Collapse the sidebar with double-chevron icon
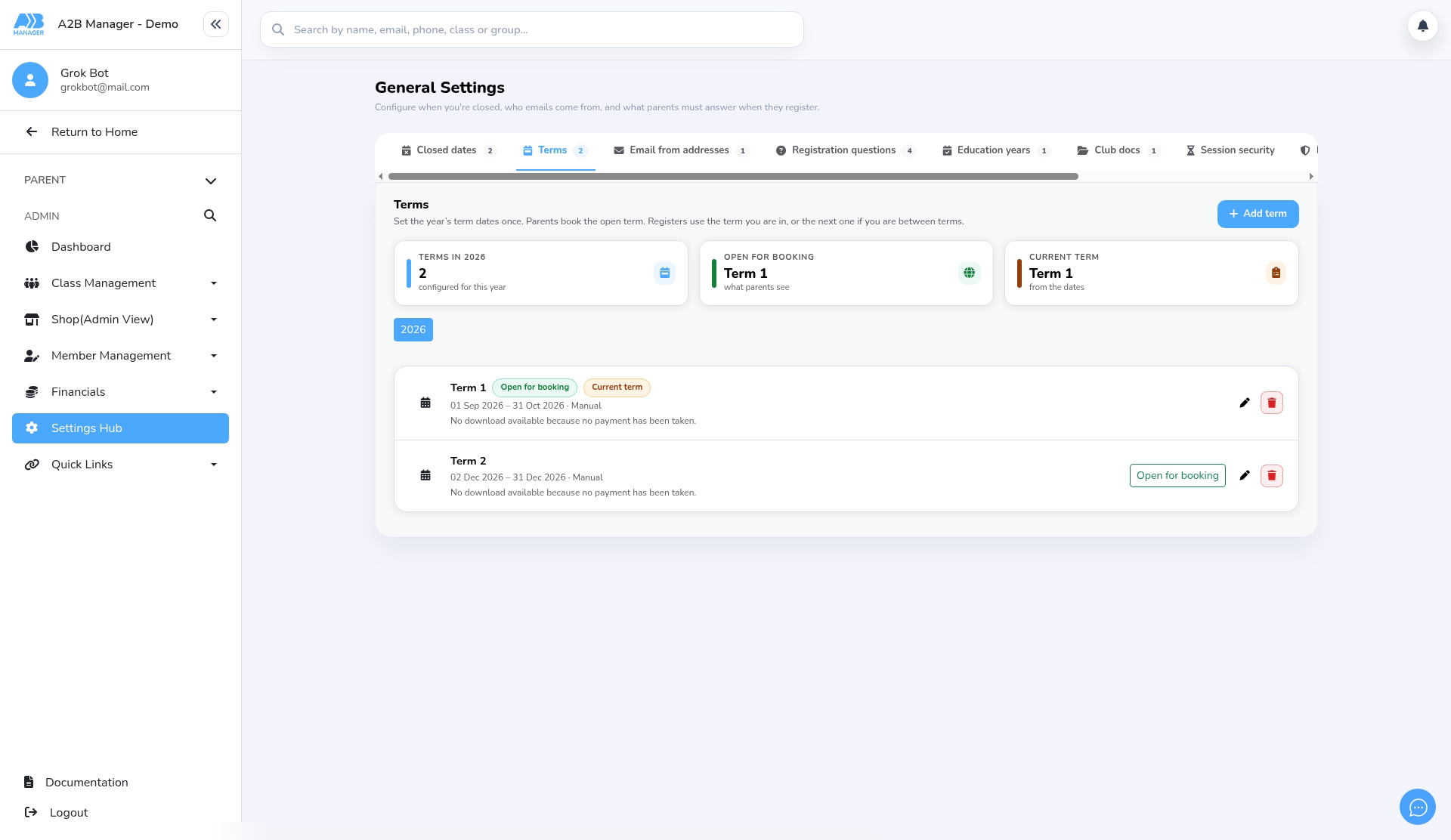Screen dimensions: 1451x840 215,24
